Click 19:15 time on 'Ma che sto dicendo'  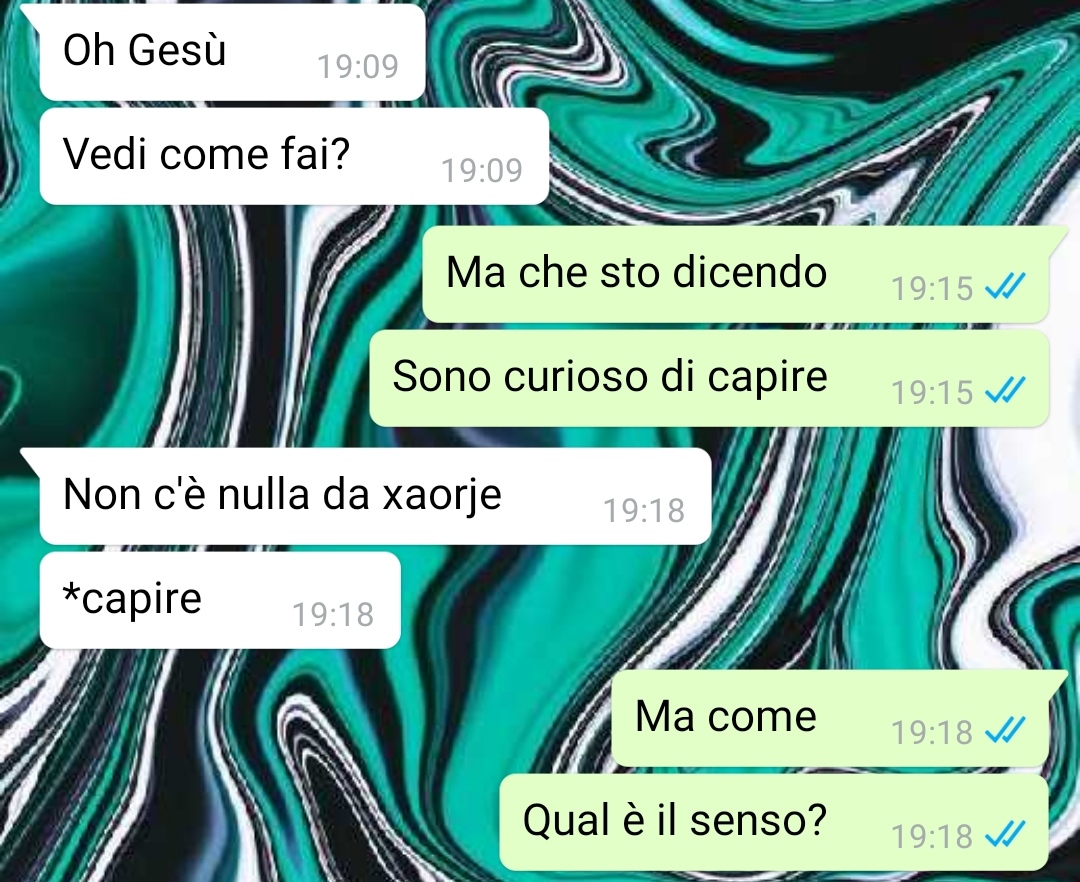(x=933, y=288)
